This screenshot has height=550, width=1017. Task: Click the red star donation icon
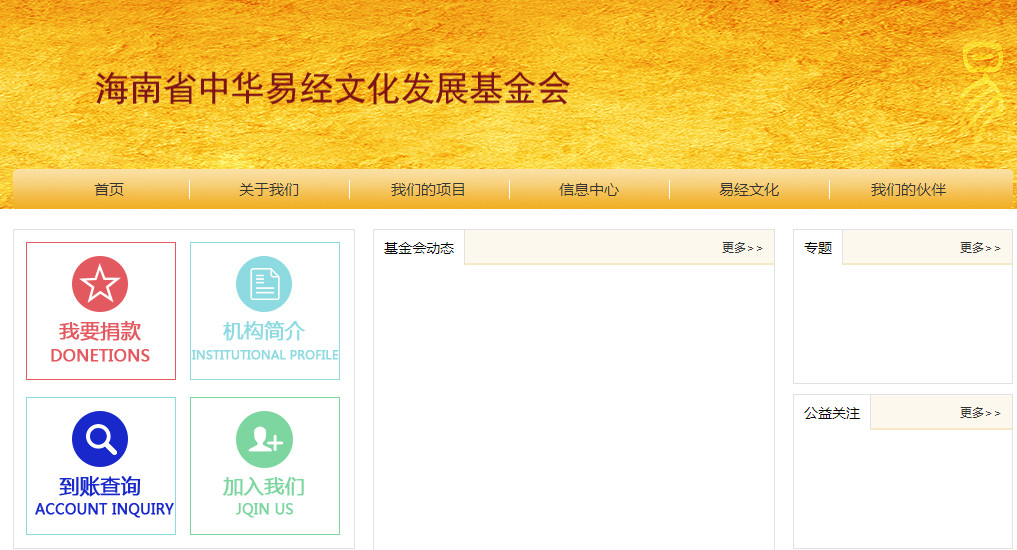tap(100, 284)
